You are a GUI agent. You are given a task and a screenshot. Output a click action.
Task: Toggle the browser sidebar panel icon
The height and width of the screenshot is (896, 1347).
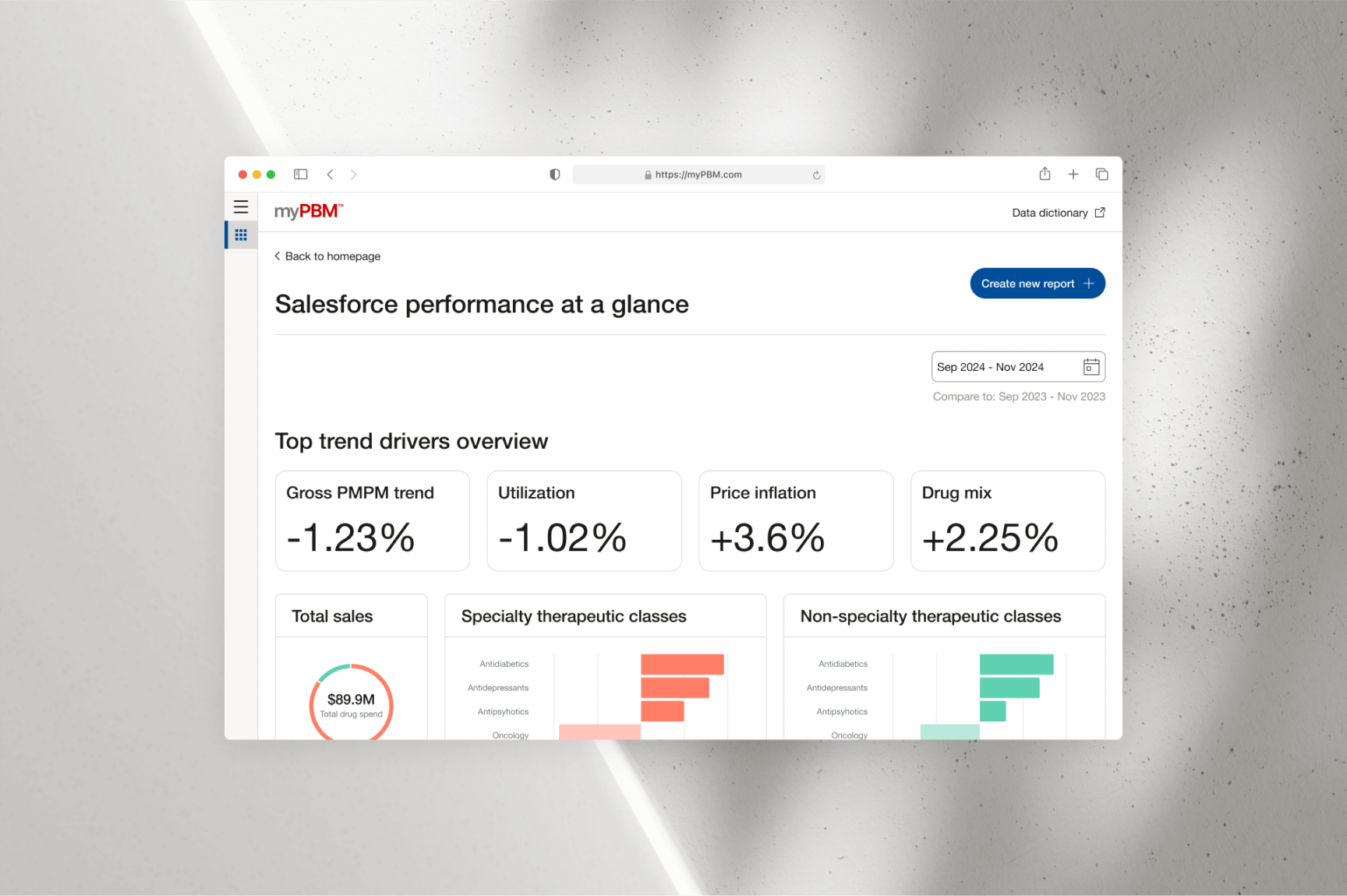pyautogui.click(x=300, y=175)
